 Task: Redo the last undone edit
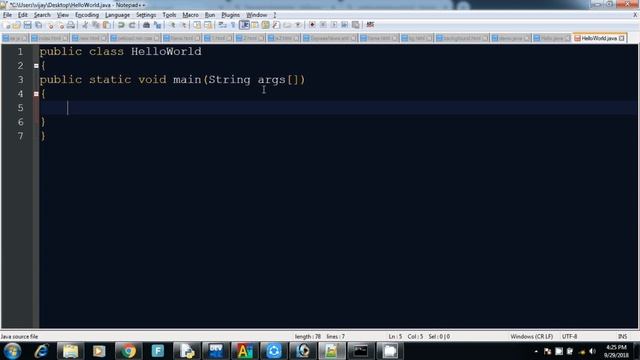pyautogui.click(x=132, y=25)
